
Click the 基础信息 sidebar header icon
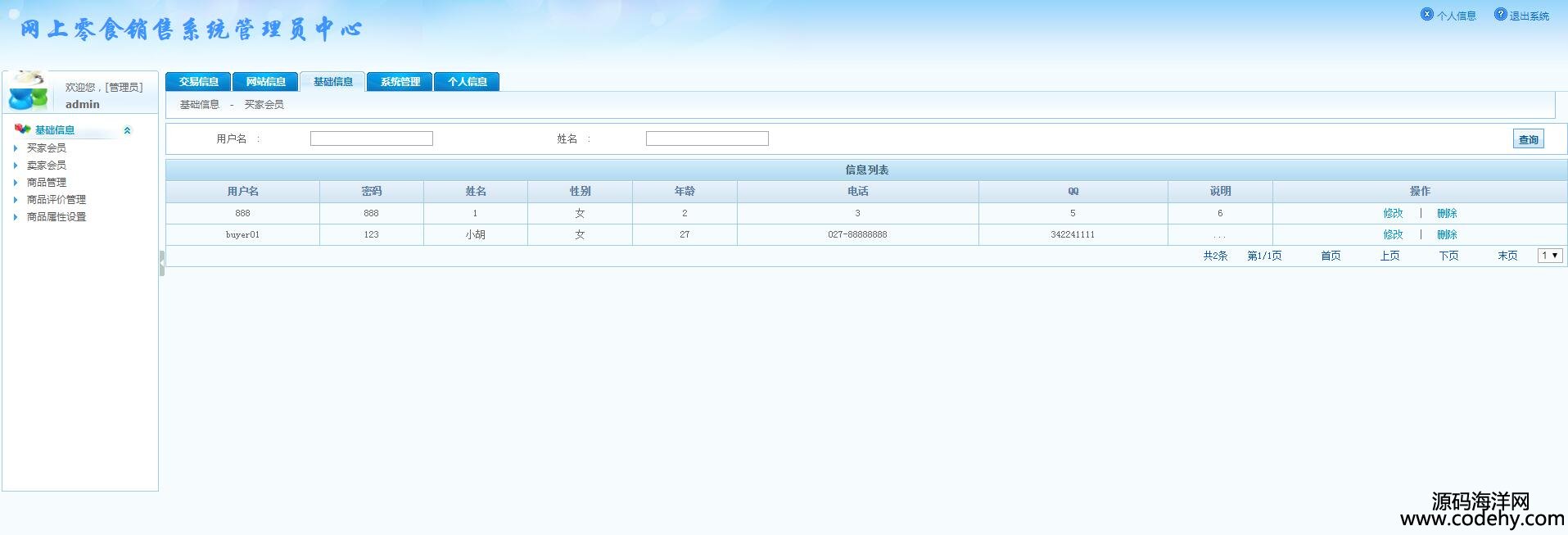[x=22, y=129]
